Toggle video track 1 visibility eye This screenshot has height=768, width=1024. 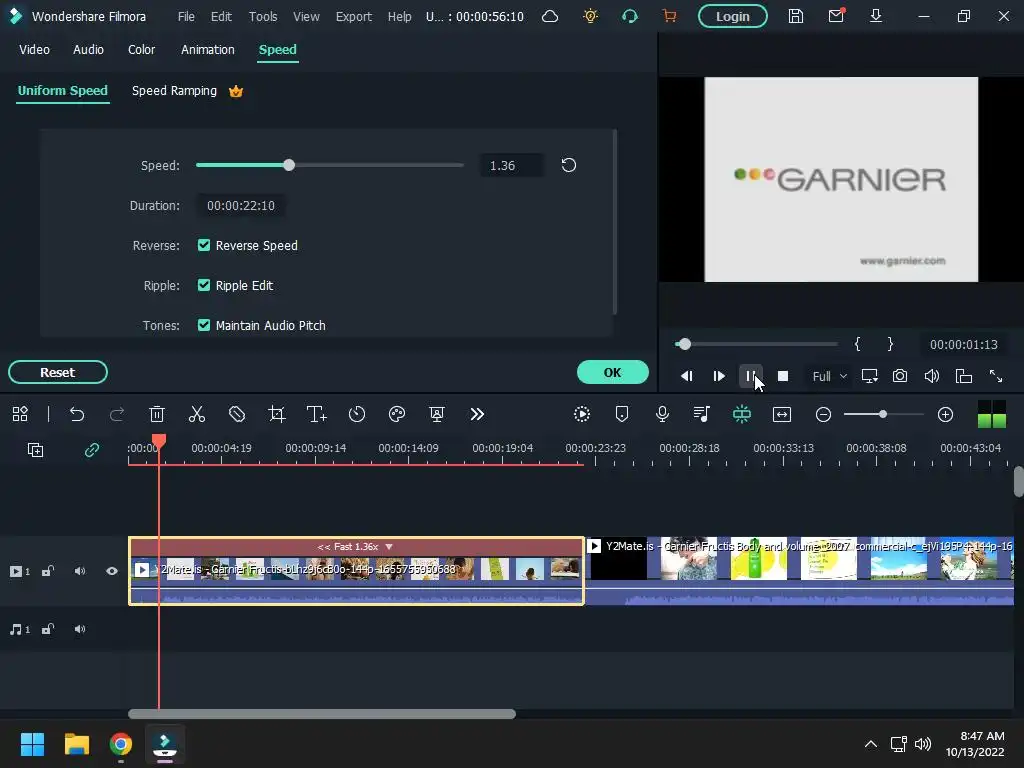point(112,571)
